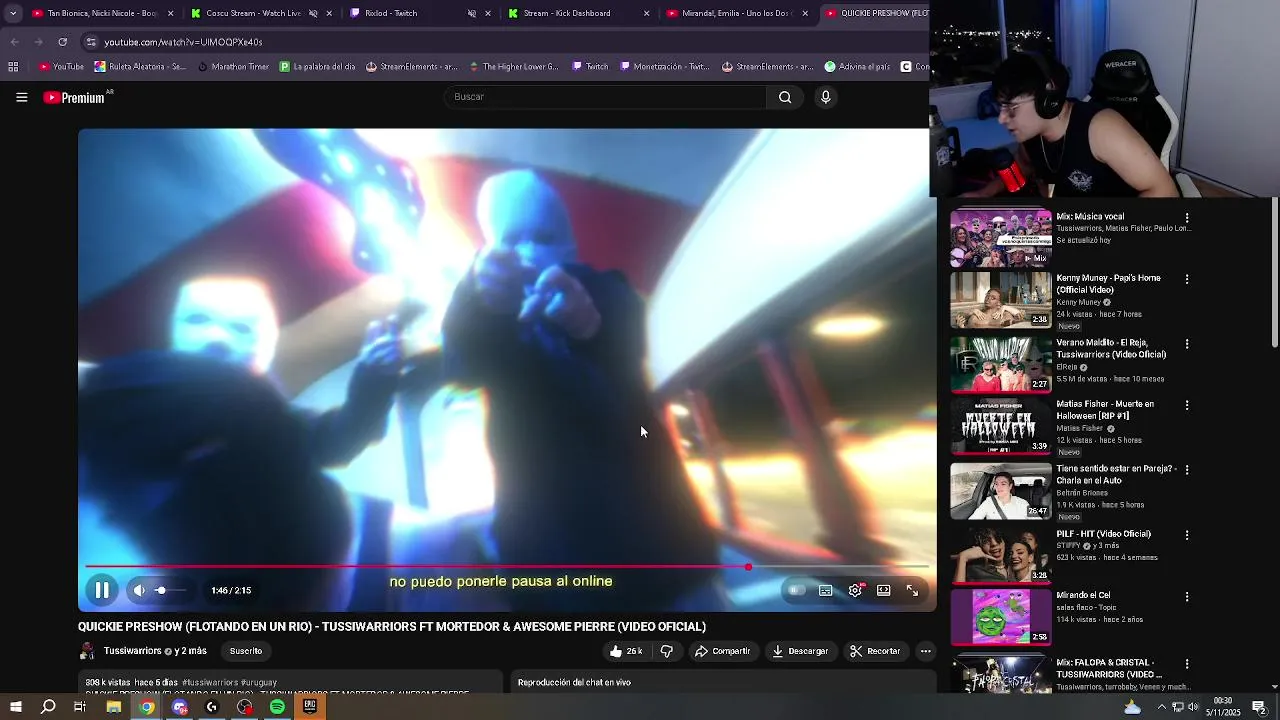Image resolution: width=1280 pixels, height=720 pixels.
Task: Pause the playing video
Action: pyautogui.click(x=102, y=590)
